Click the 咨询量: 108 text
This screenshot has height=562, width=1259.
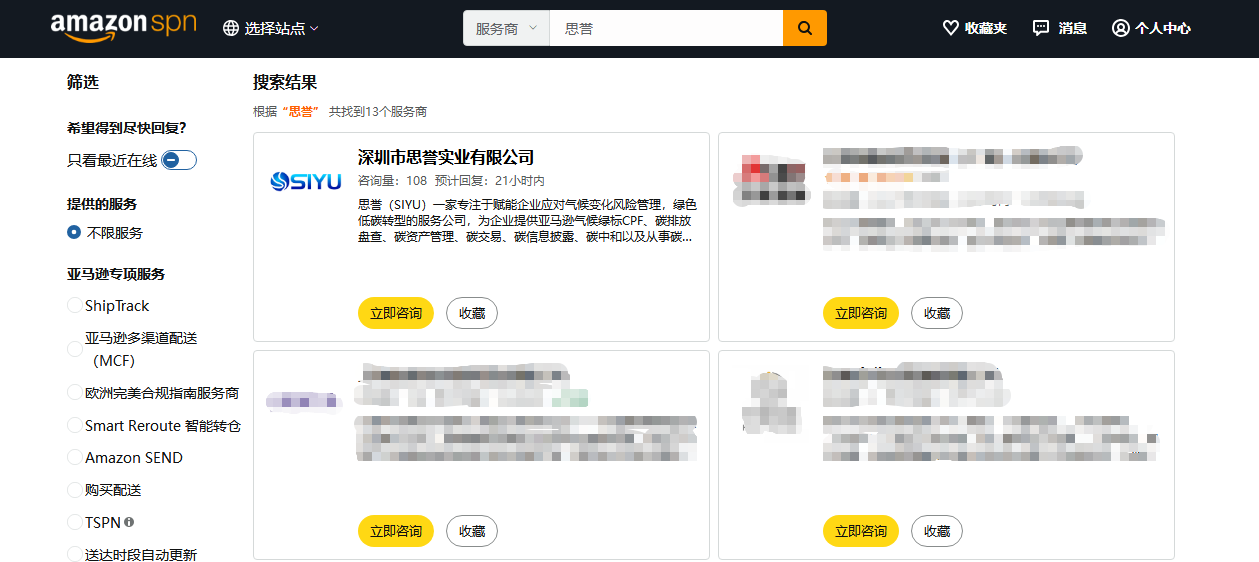point(392,181)
